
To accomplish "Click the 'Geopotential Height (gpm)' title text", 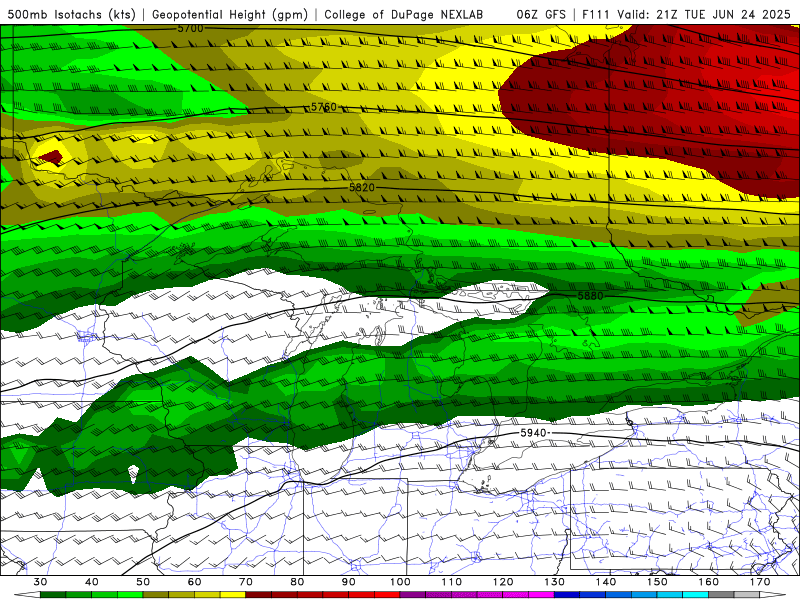I will coord(230,14).
